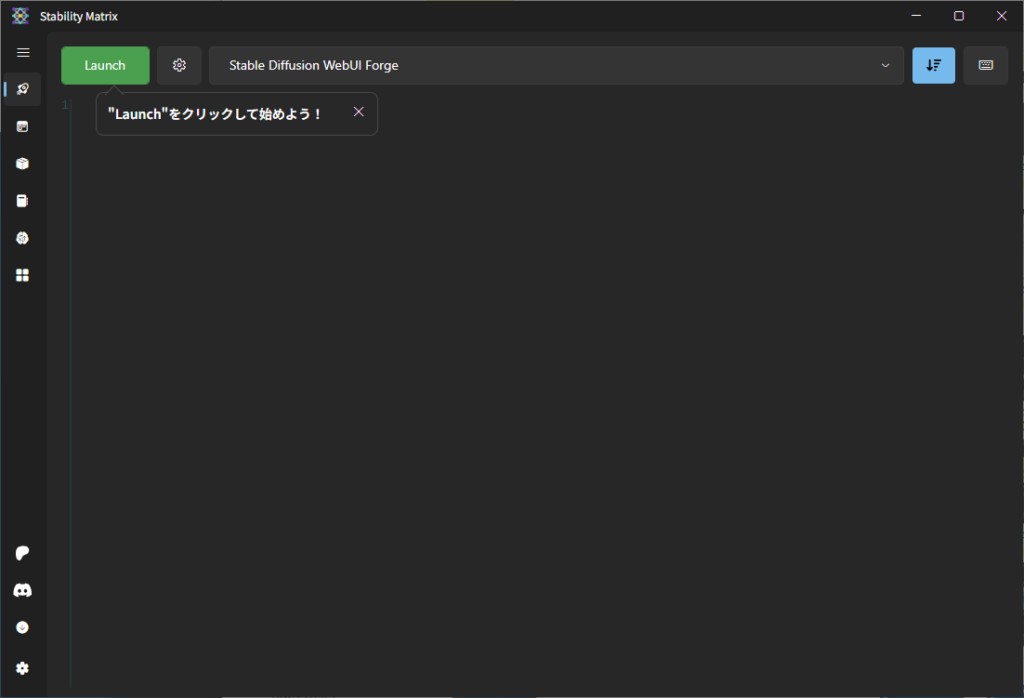Open launch options gear icon
The image size is (1024, 698).
click(179, 65)
